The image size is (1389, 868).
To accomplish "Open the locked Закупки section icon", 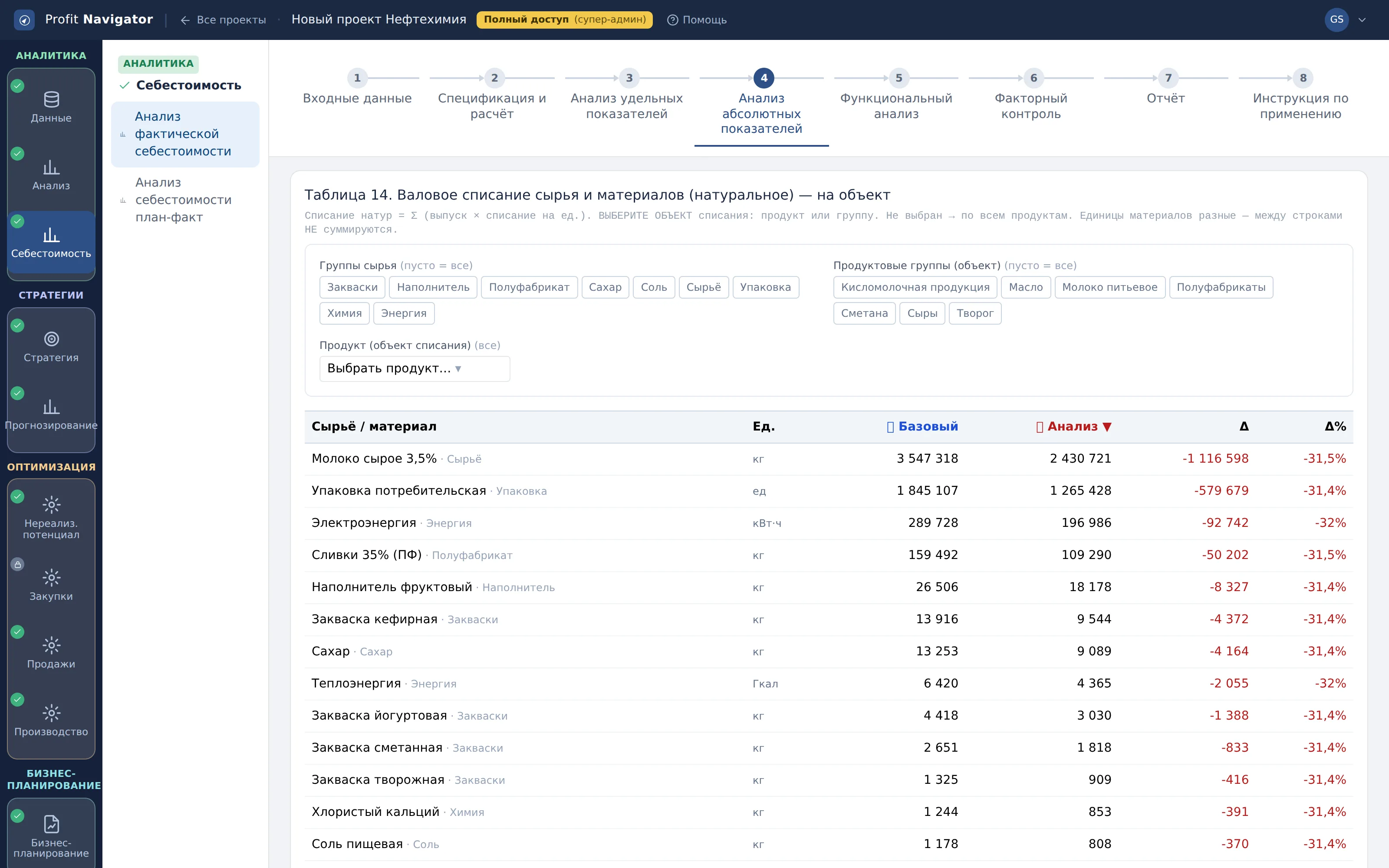I will click(x=51, y=578).
